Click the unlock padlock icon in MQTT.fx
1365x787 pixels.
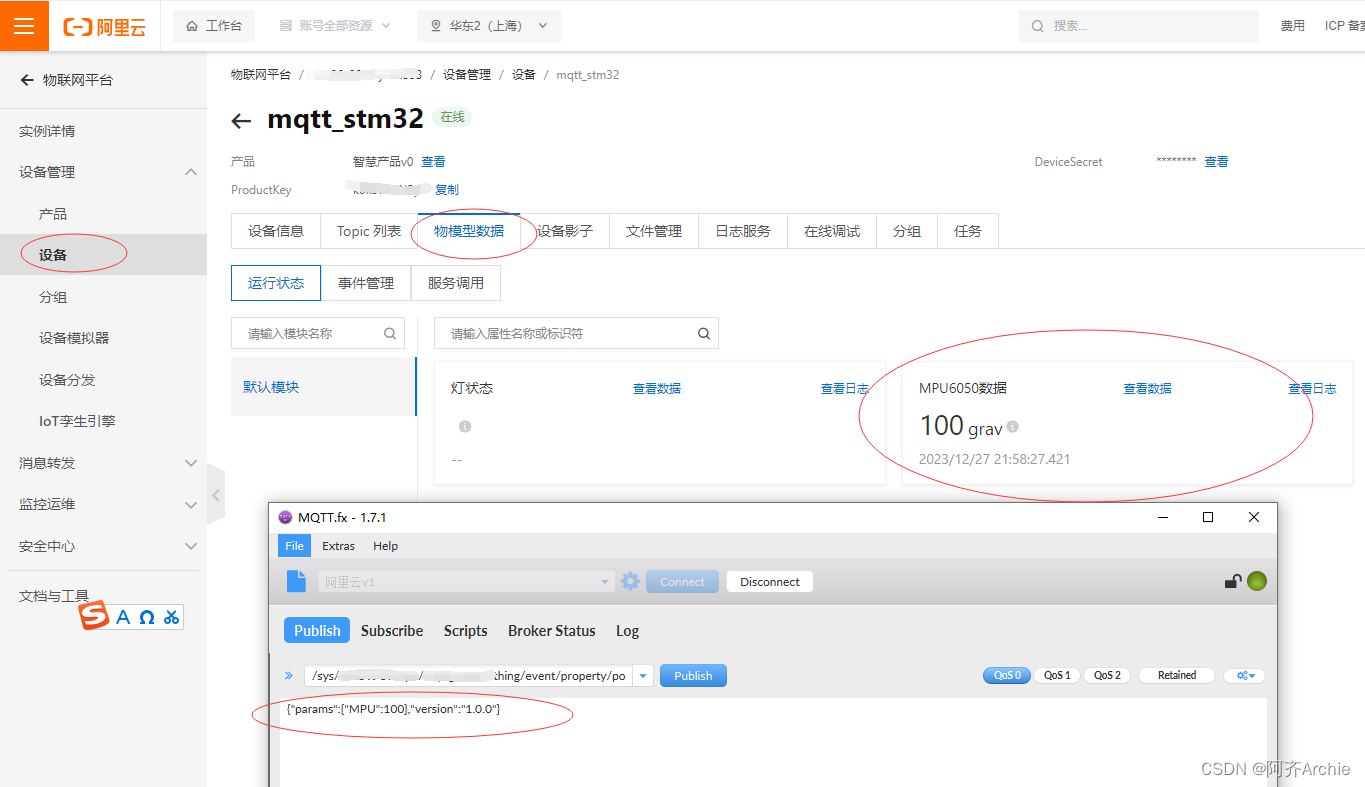point(1233,581)
